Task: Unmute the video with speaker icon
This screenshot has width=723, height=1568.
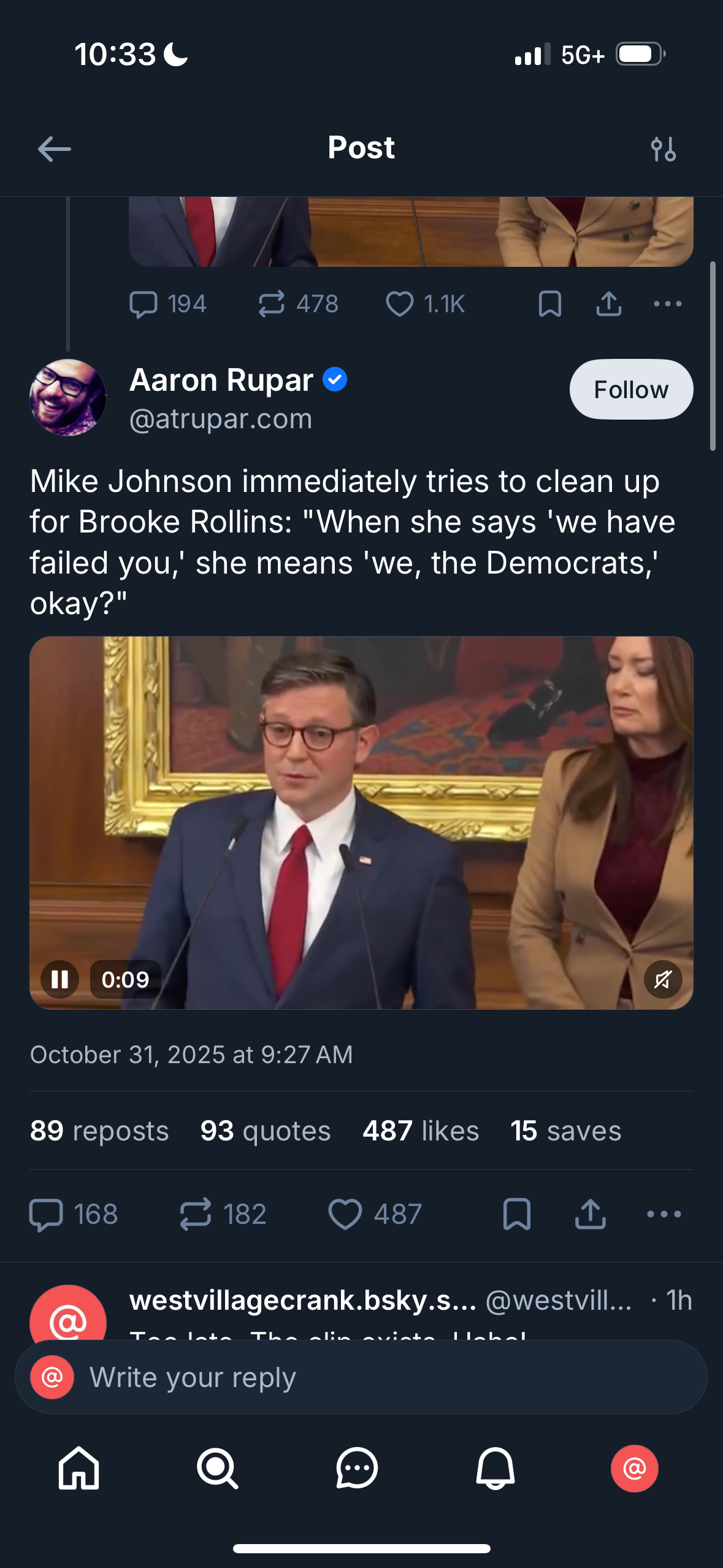Action: pyautogui.click(x=662, y=980)
